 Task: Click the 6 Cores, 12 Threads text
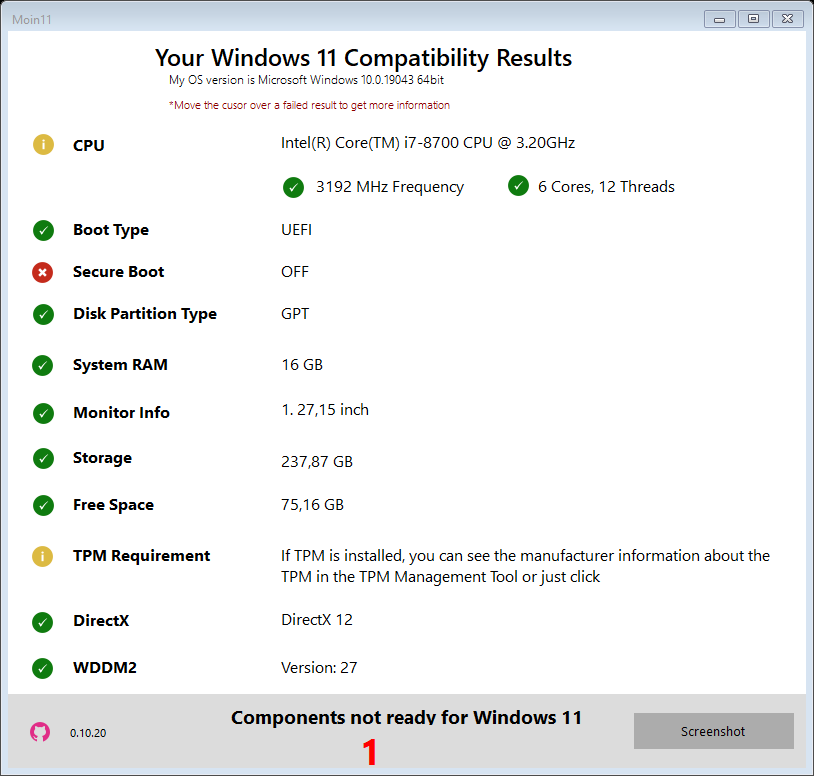606,187
